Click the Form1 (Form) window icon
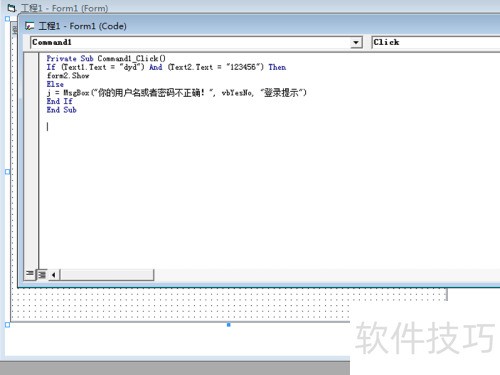 coord(11,8)
